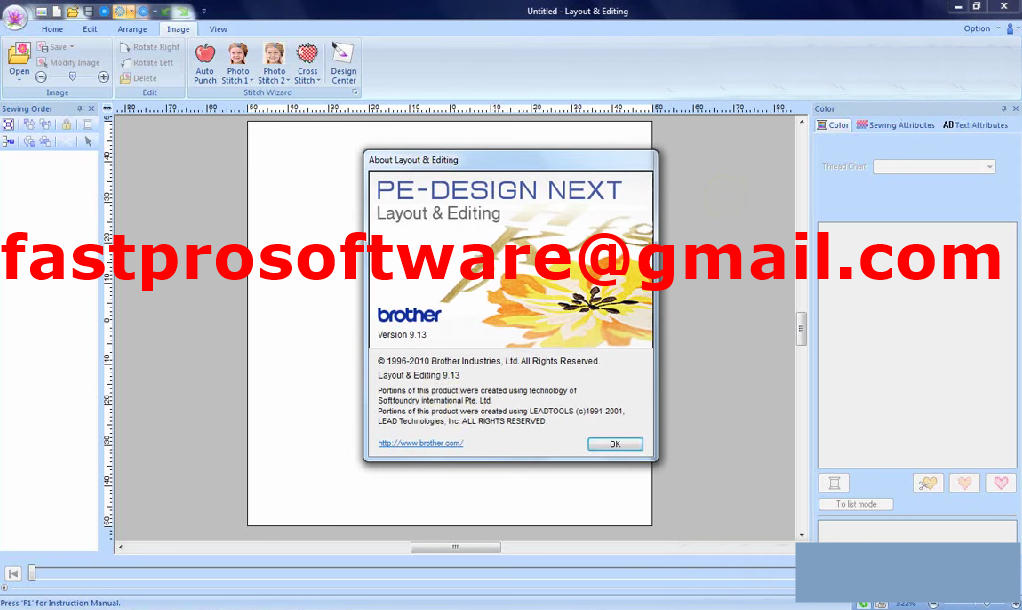Expand the Cross Stitch dropdown arrow

(x=319, y=81)
